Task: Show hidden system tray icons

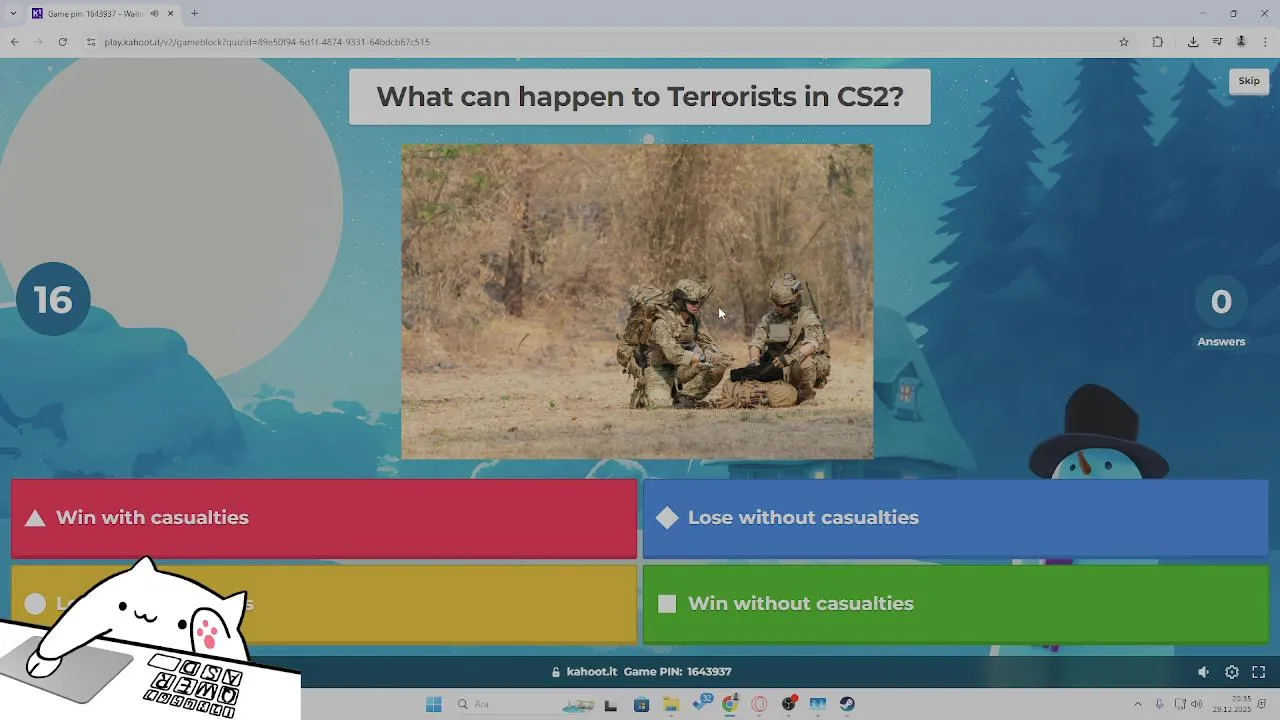Action: (x=1137, y=705)
